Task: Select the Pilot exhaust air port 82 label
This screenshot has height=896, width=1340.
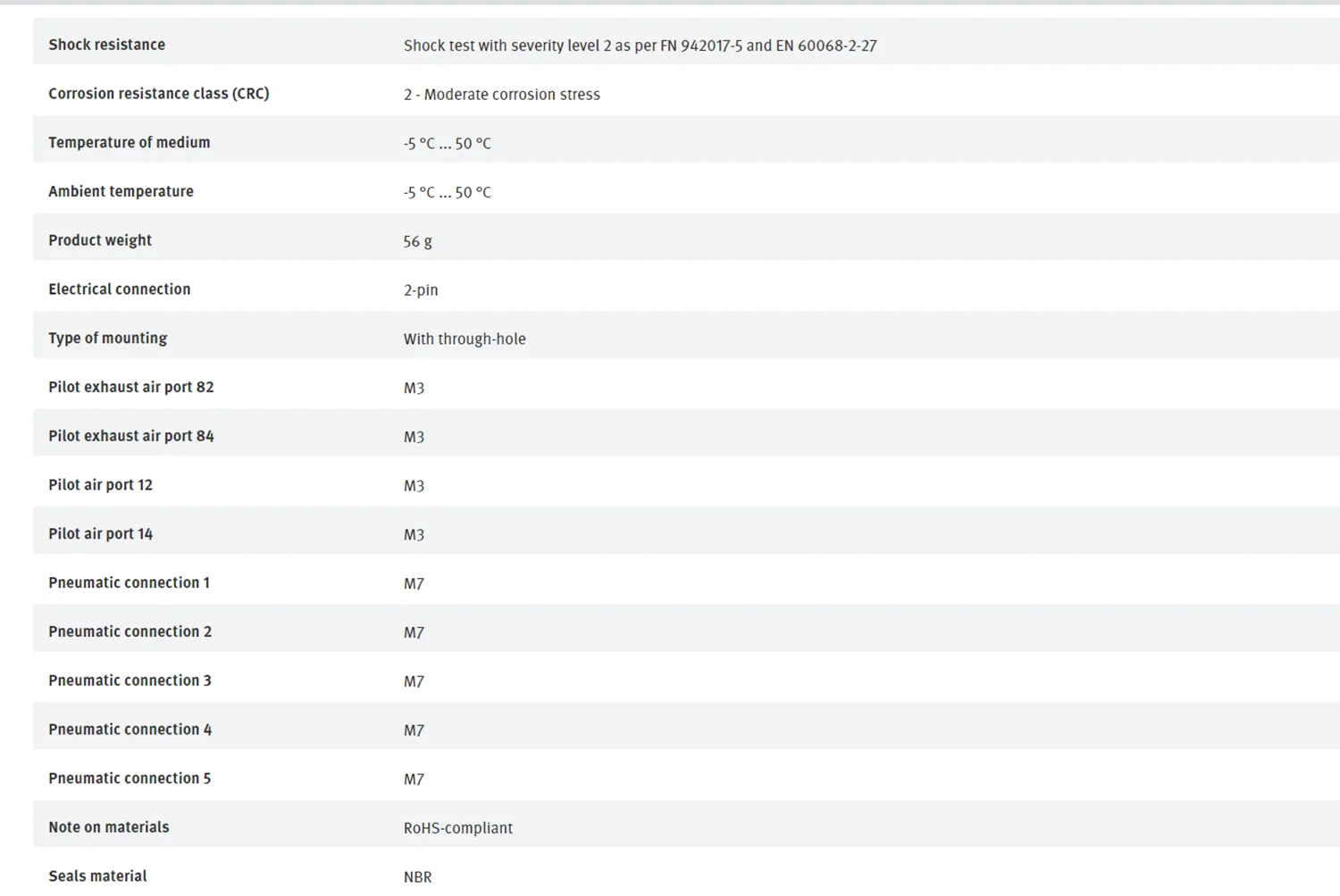Action: (130, 387)
